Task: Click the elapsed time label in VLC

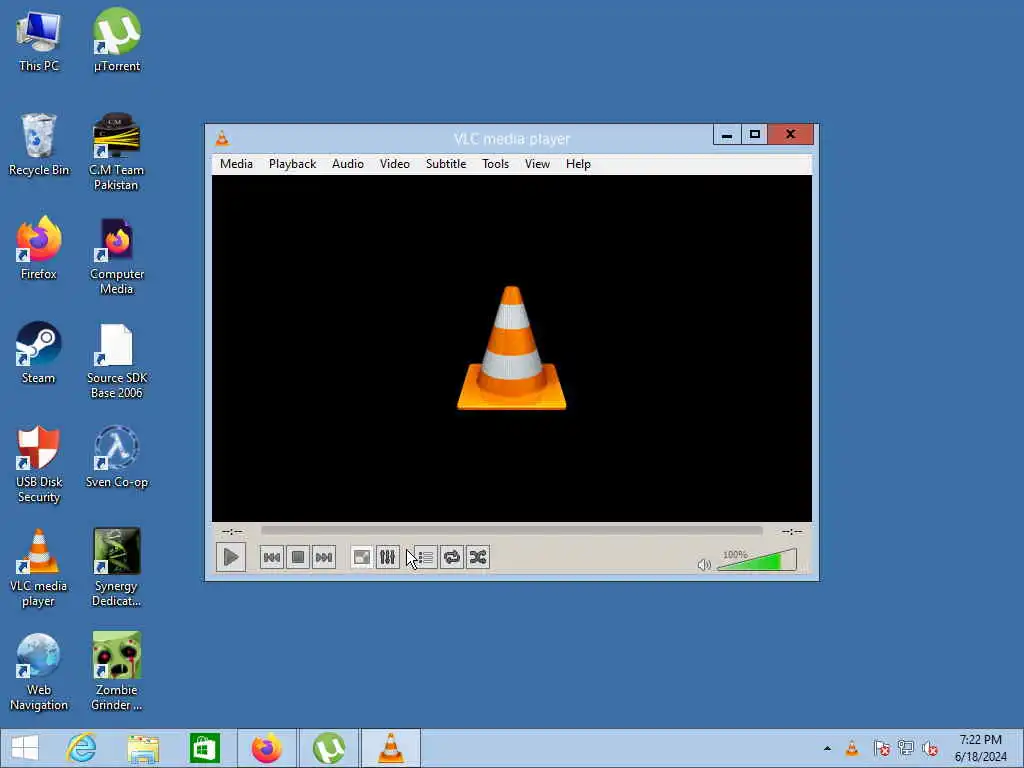Action: (232, 532)
